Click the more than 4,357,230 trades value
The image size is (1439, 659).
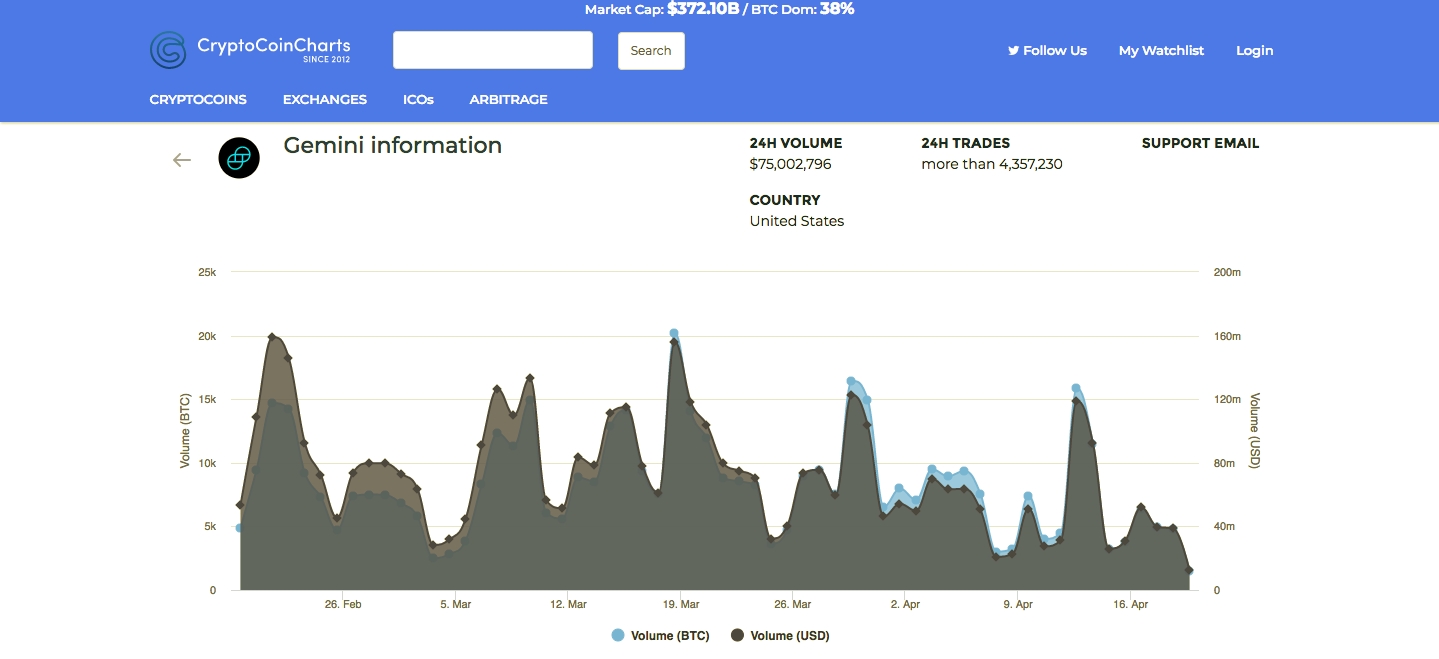pos(992,164)
